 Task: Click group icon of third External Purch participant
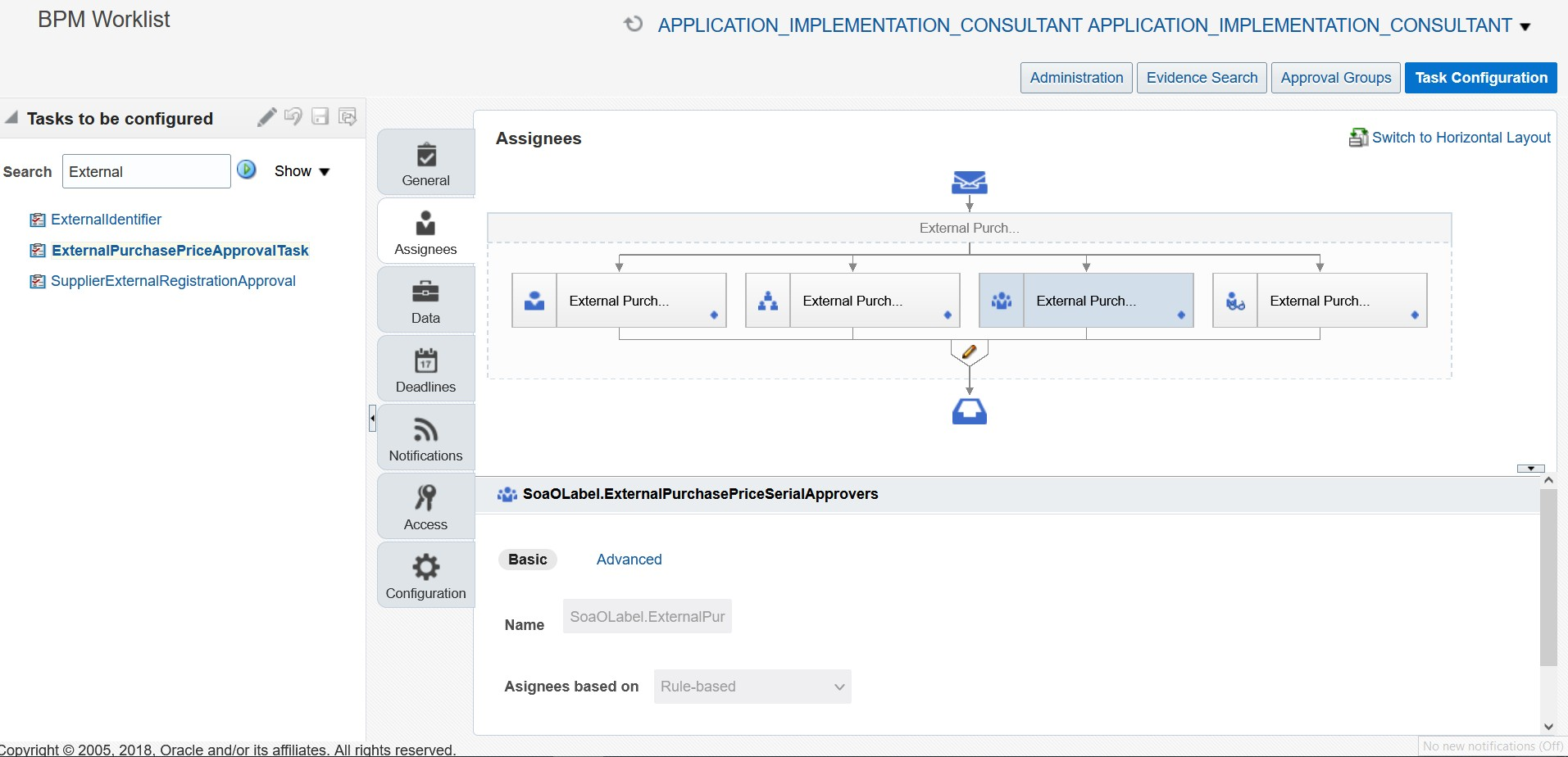[x=1002, y=301]
